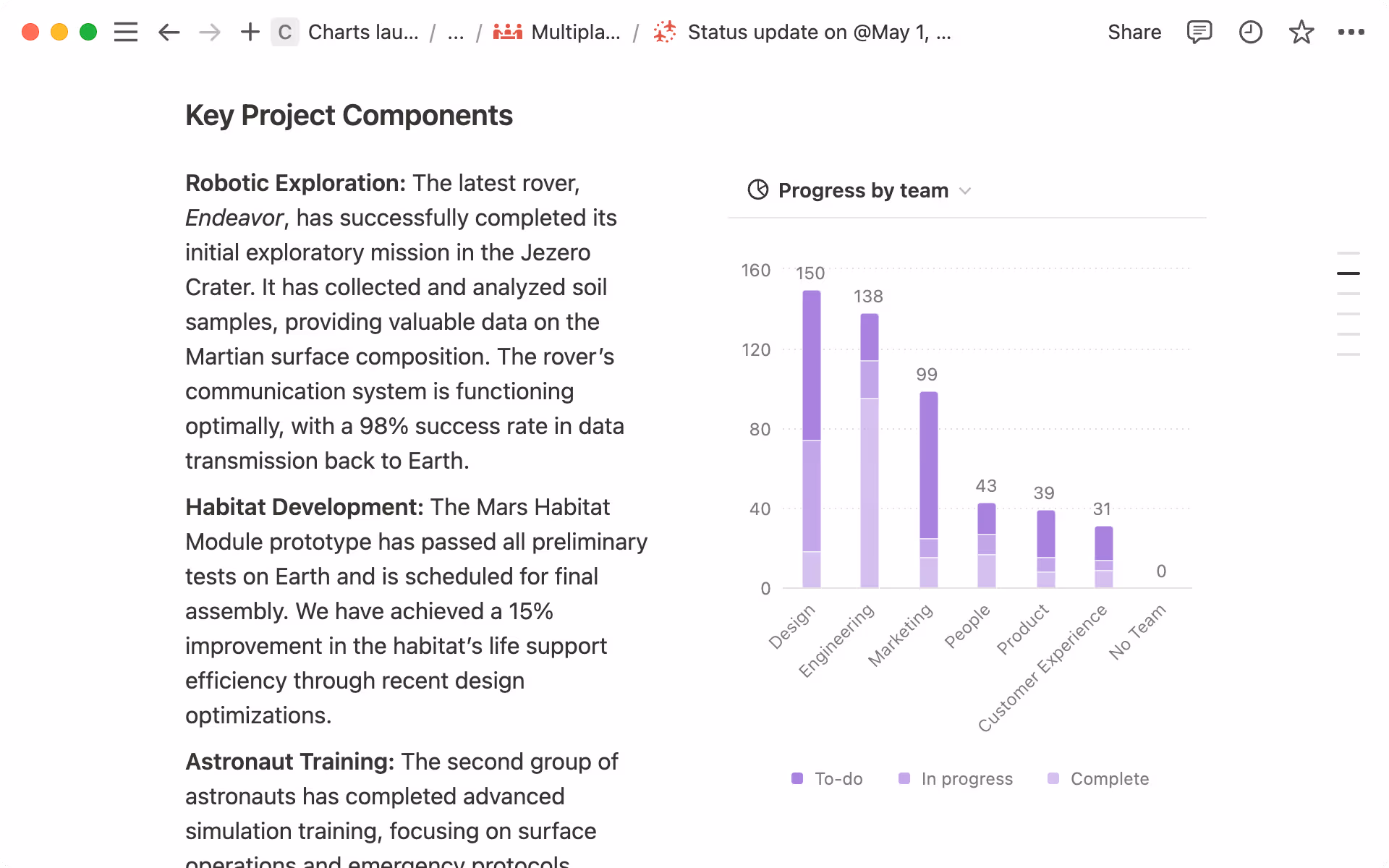The image size is (1389, 868).
Task: Click the rocket icon on the Status update breadcrumb
Action: click(663, 32)
